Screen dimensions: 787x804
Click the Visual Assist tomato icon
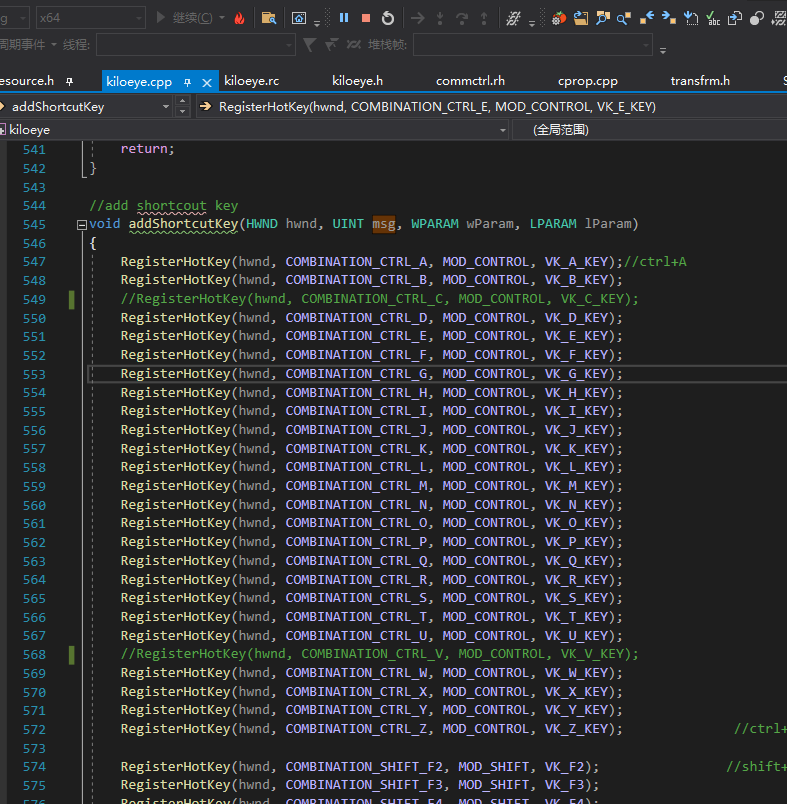pos(559,18)
